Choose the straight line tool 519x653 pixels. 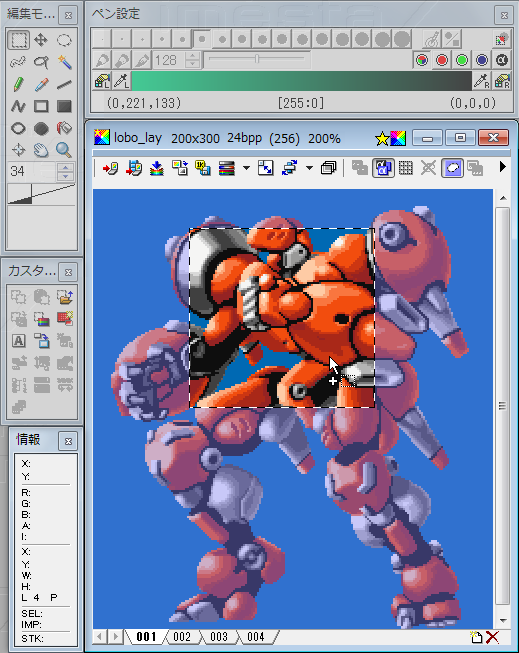pos(64,84)
